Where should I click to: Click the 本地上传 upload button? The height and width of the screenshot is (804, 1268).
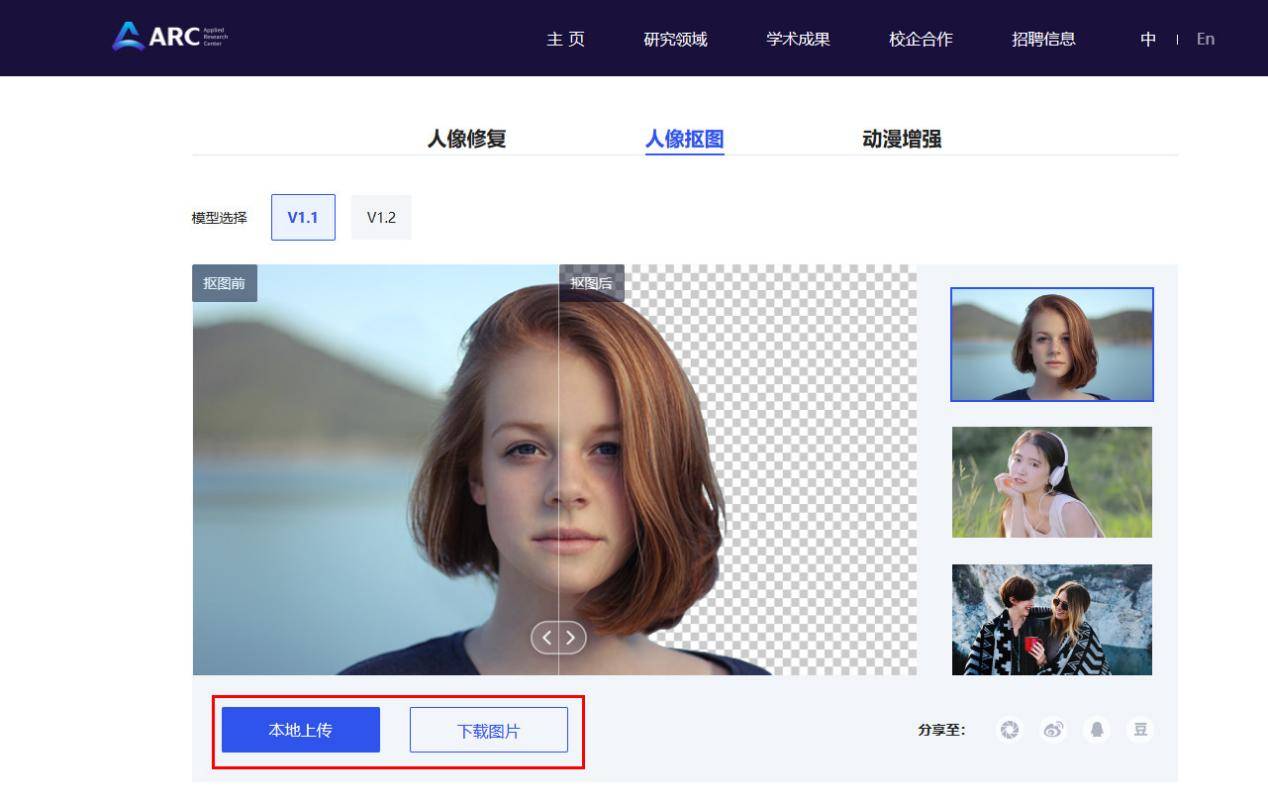coord(299,730)
